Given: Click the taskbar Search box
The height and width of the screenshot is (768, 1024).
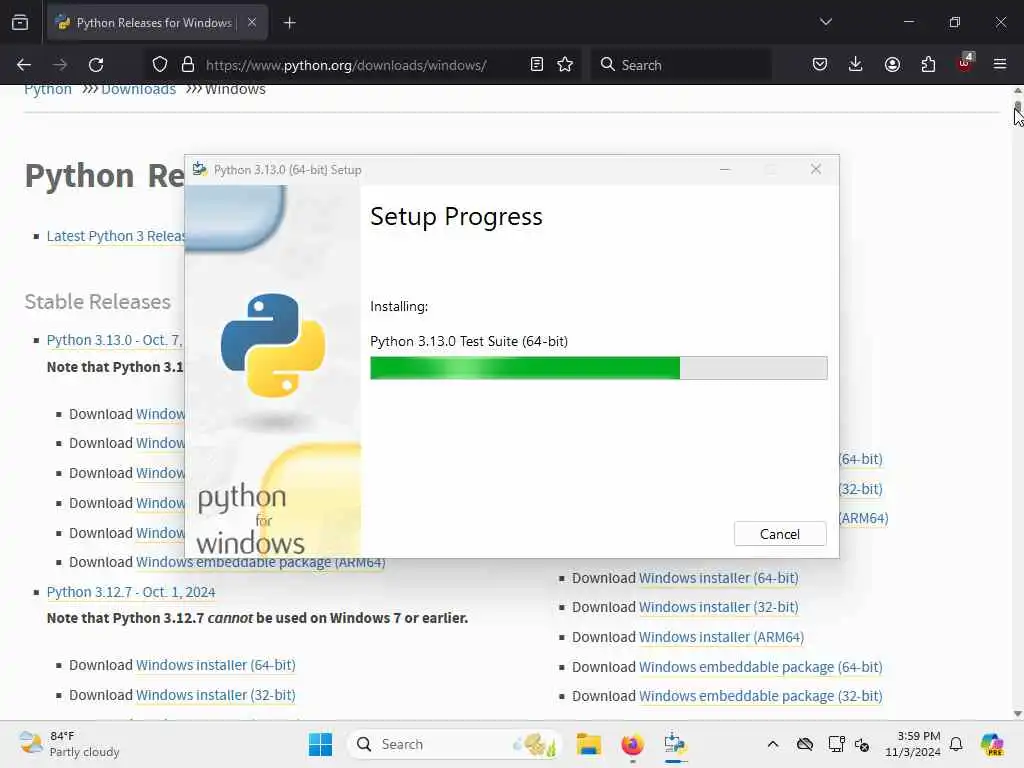Looking at the screenshot, I should [x=455, y=744].
